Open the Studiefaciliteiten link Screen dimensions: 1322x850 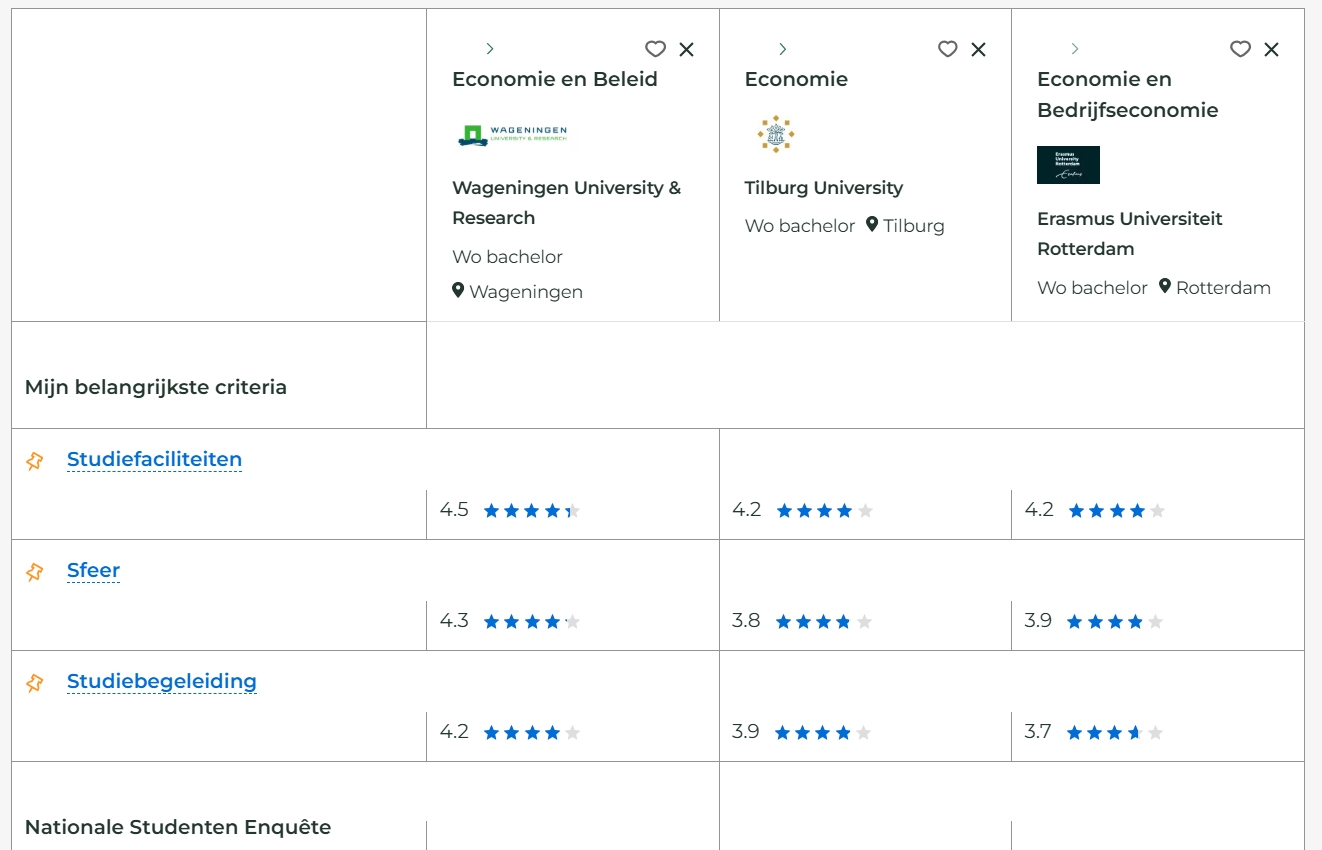coord(154,459)
